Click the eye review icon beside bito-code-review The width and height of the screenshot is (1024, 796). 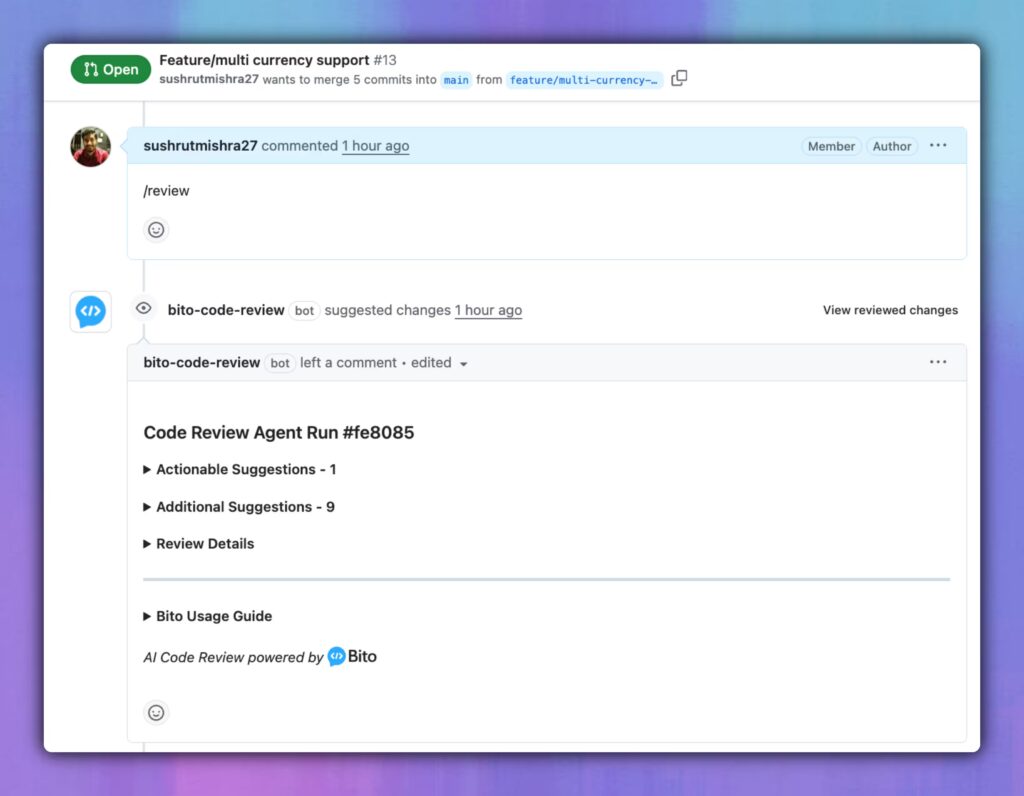(144, 308)
